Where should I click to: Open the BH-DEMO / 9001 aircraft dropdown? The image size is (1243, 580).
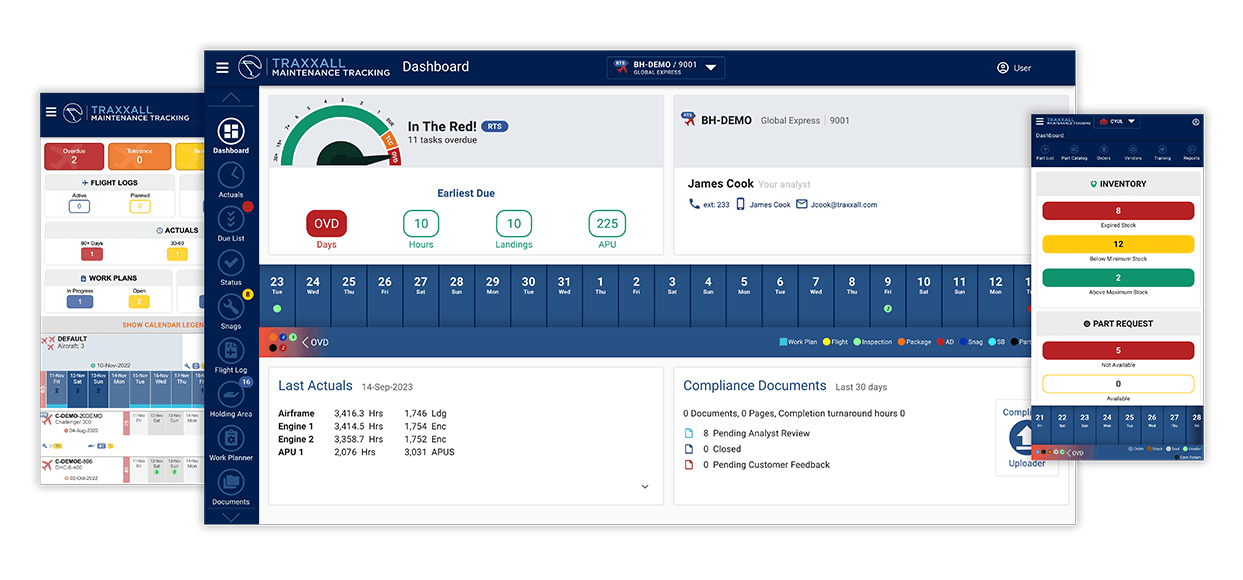666,68
